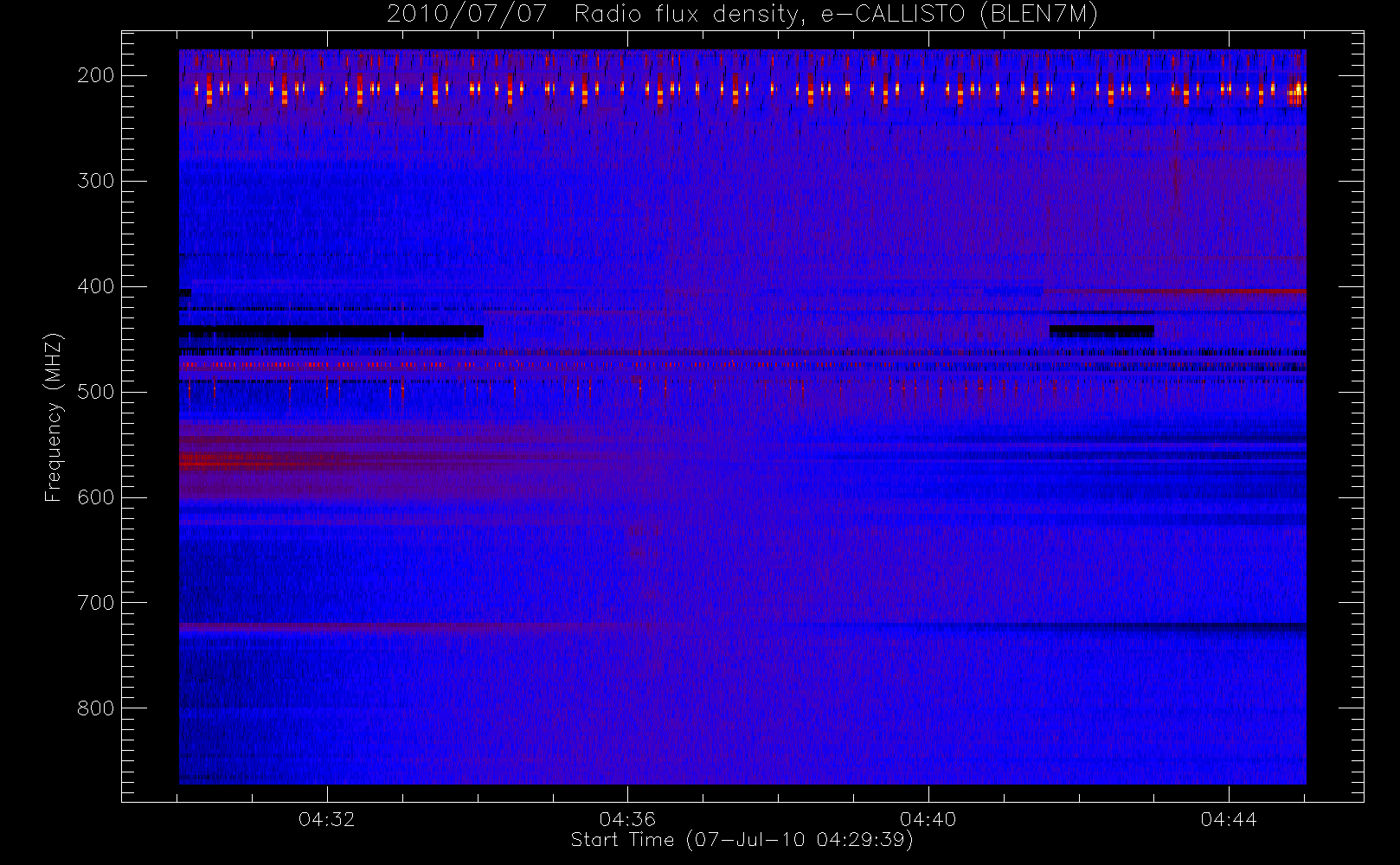Click the red emission band near 405 MHz
This screenshot has height=865, width=1400.
[x=1177, y=292]
